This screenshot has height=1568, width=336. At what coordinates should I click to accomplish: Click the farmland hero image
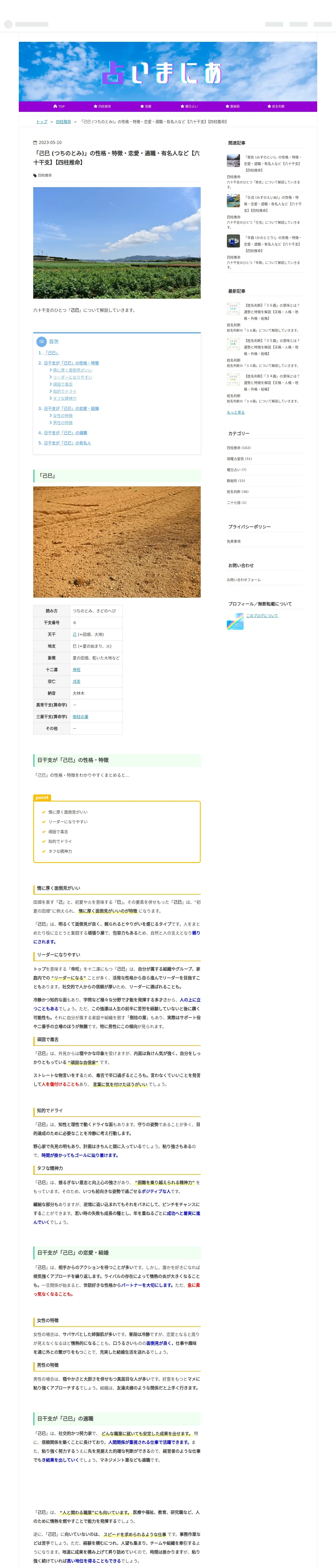coord(116,243)
